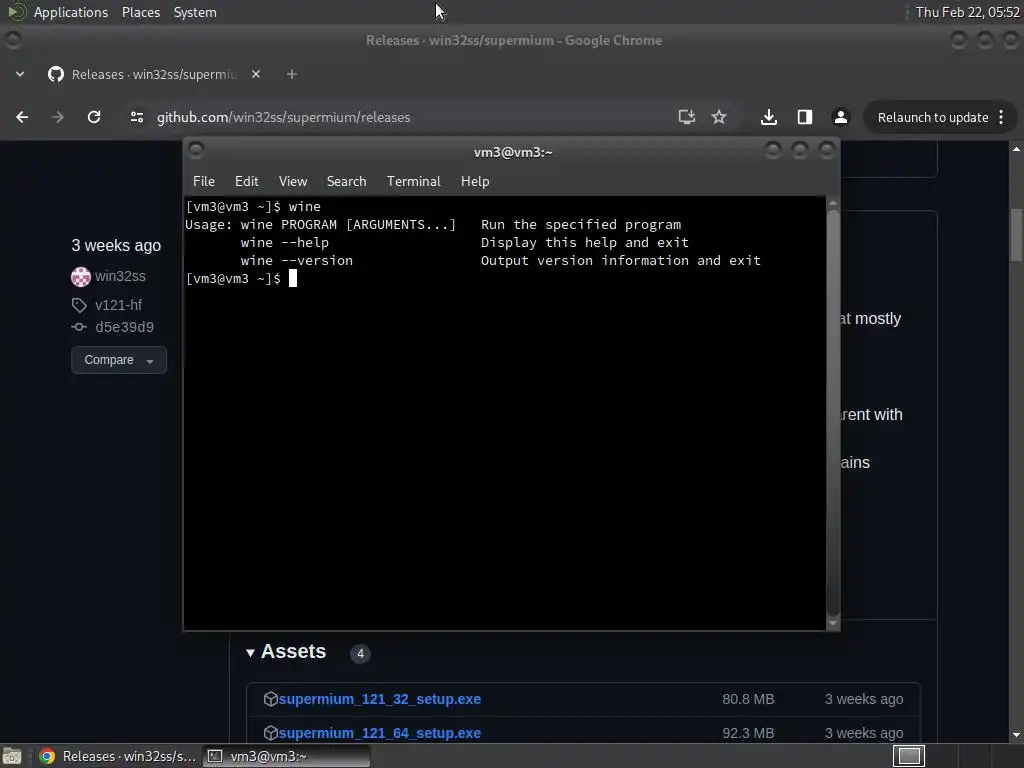Click package icon next to supermium_121_32_setup.exe
The image size is (1024, 768).
point(270,699)
